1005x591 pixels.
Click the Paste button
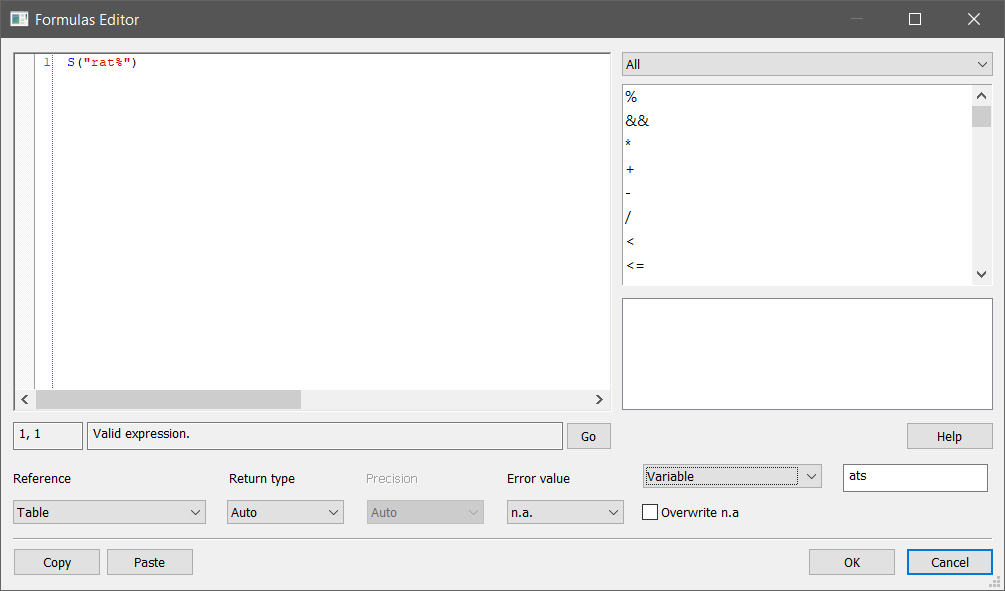click(x=149, y=562)
